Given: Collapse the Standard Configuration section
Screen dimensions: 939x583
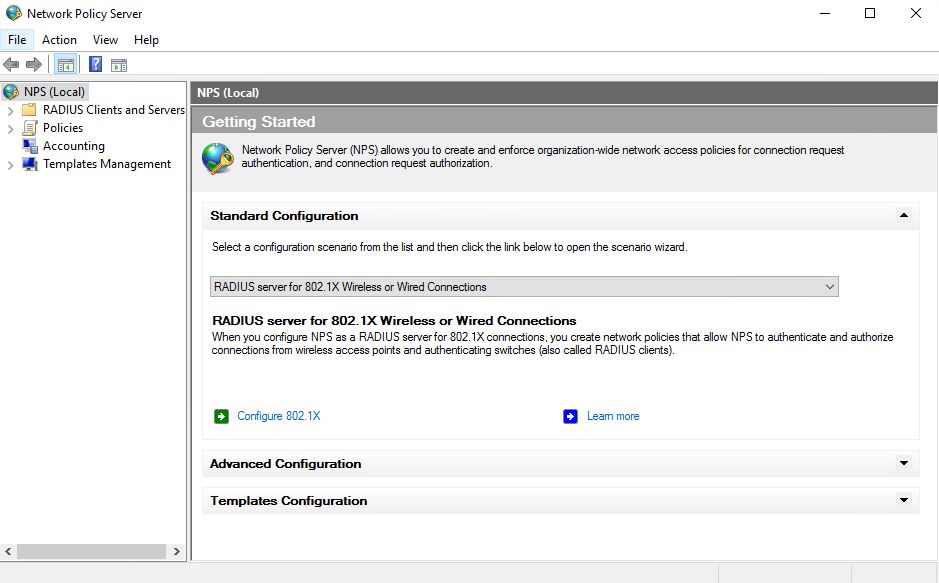Looking at the screenshot, I should click(x=904, y=215).
